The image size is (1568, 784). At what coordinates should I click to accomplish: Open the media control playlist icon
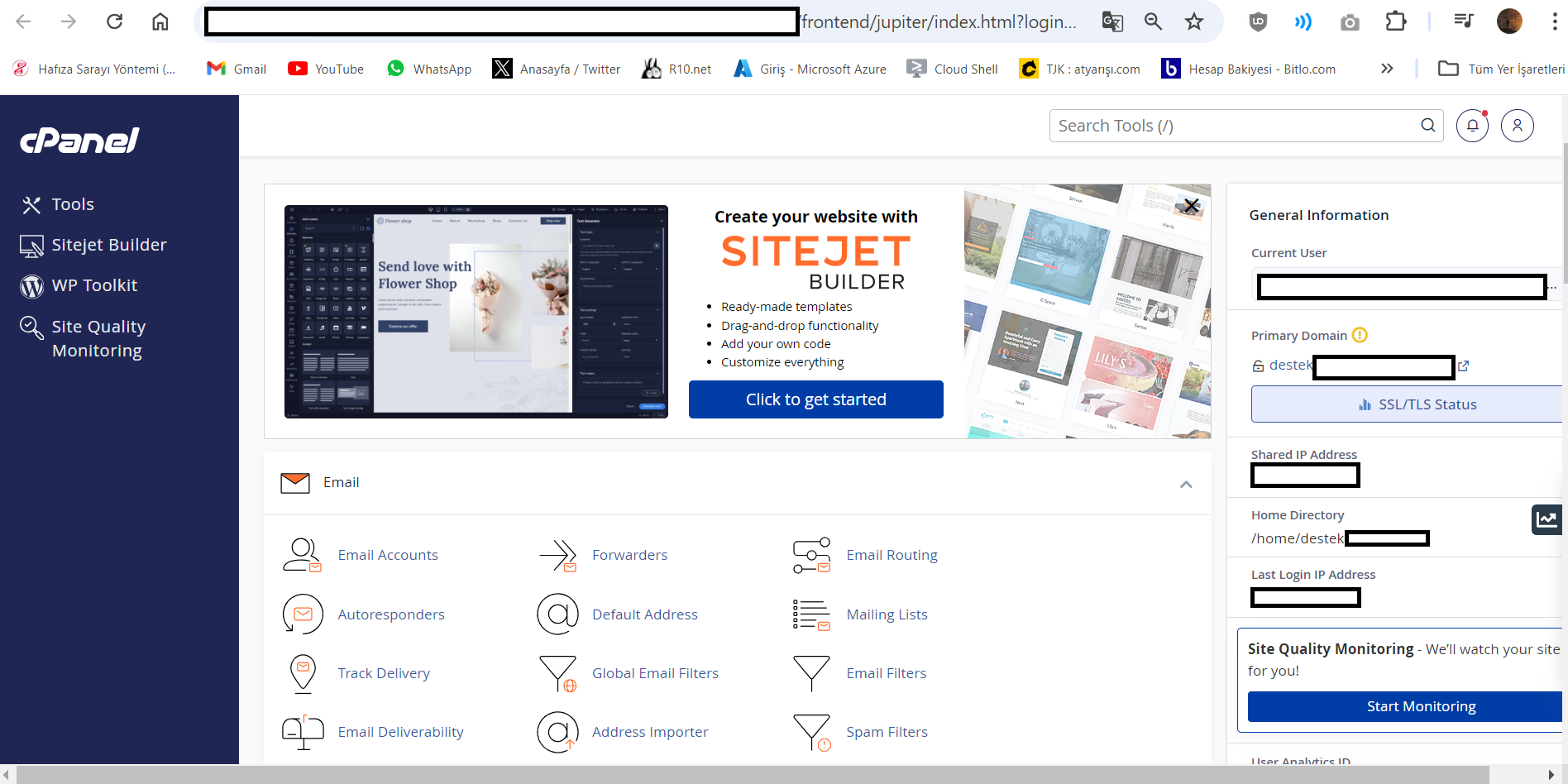tap(1464, 22)
